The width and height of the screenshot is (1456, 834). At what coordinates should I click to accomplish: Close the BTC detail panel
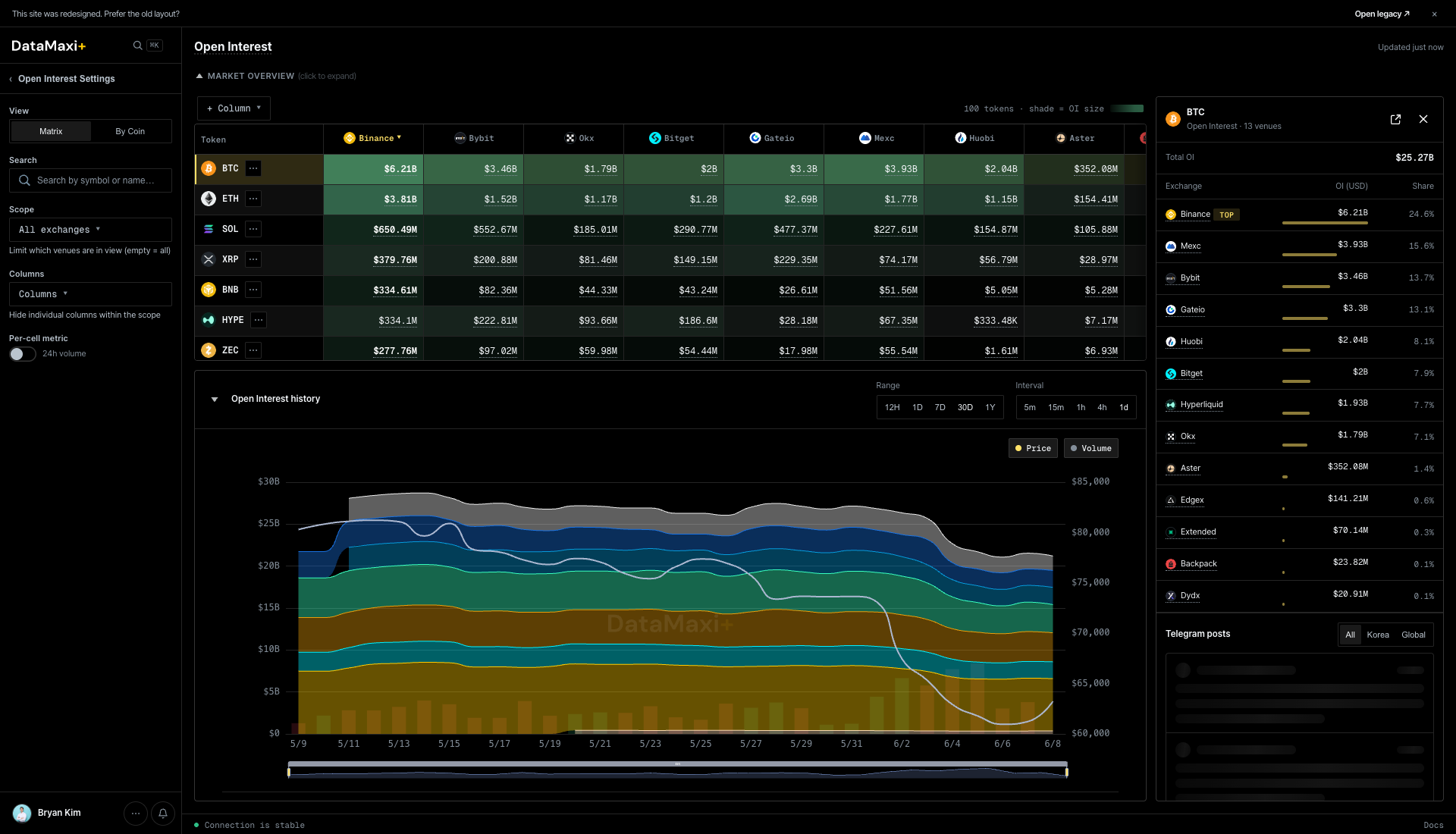(x=1423, y=119)
